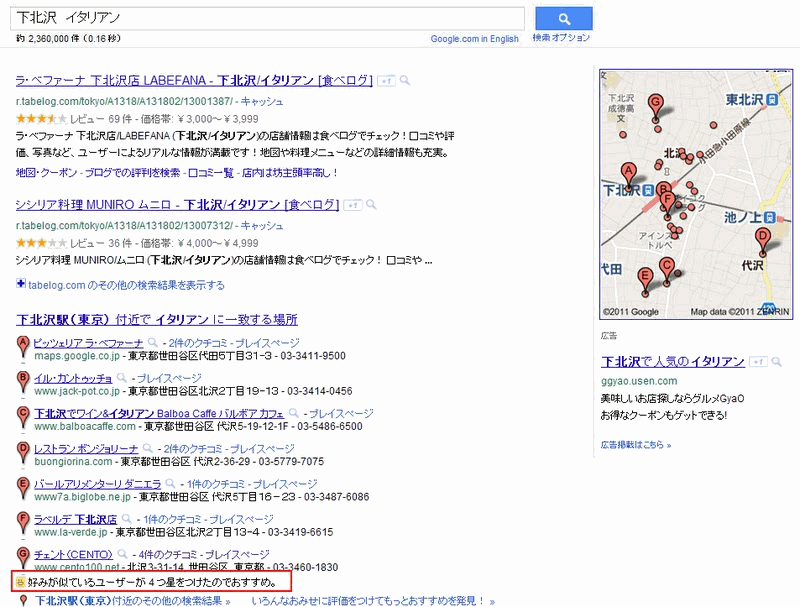Click marker G on the map
800x607 pixels.
656,107
